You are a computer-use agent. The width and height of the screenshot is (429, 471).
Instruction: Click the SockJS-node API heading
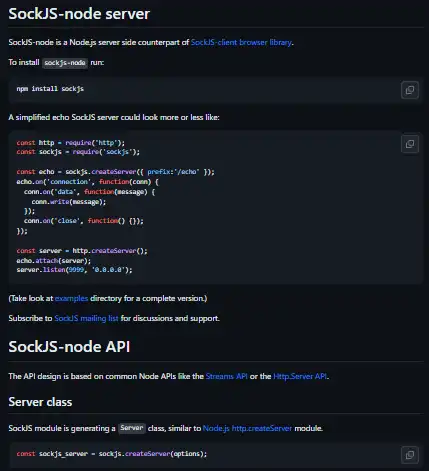pyautogui.click(x=69, y=347)
